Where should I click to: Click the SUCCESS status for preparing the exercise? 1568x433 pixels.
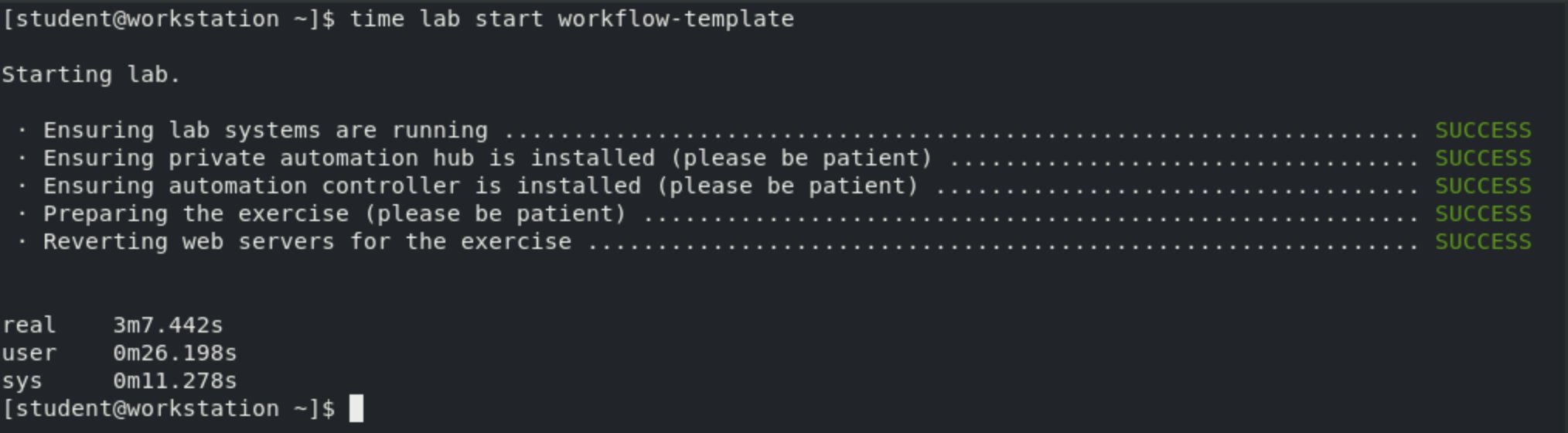[1482, 213]
